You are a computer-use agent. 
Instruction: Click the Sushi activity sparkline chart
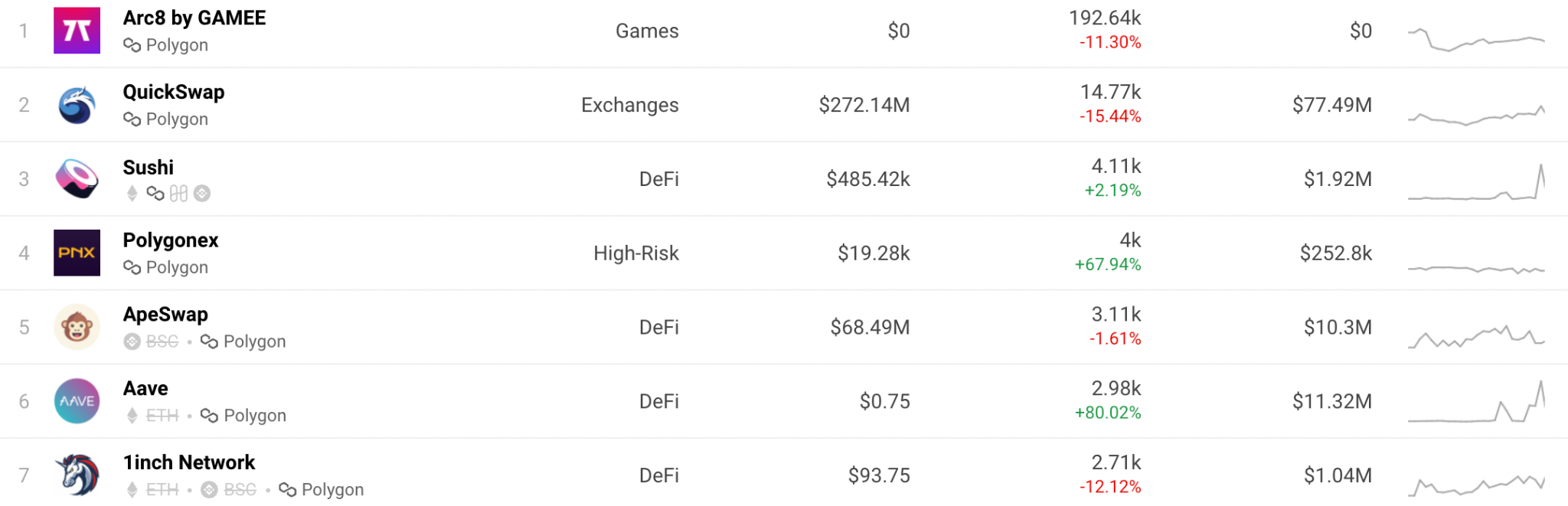(1476, 184)
